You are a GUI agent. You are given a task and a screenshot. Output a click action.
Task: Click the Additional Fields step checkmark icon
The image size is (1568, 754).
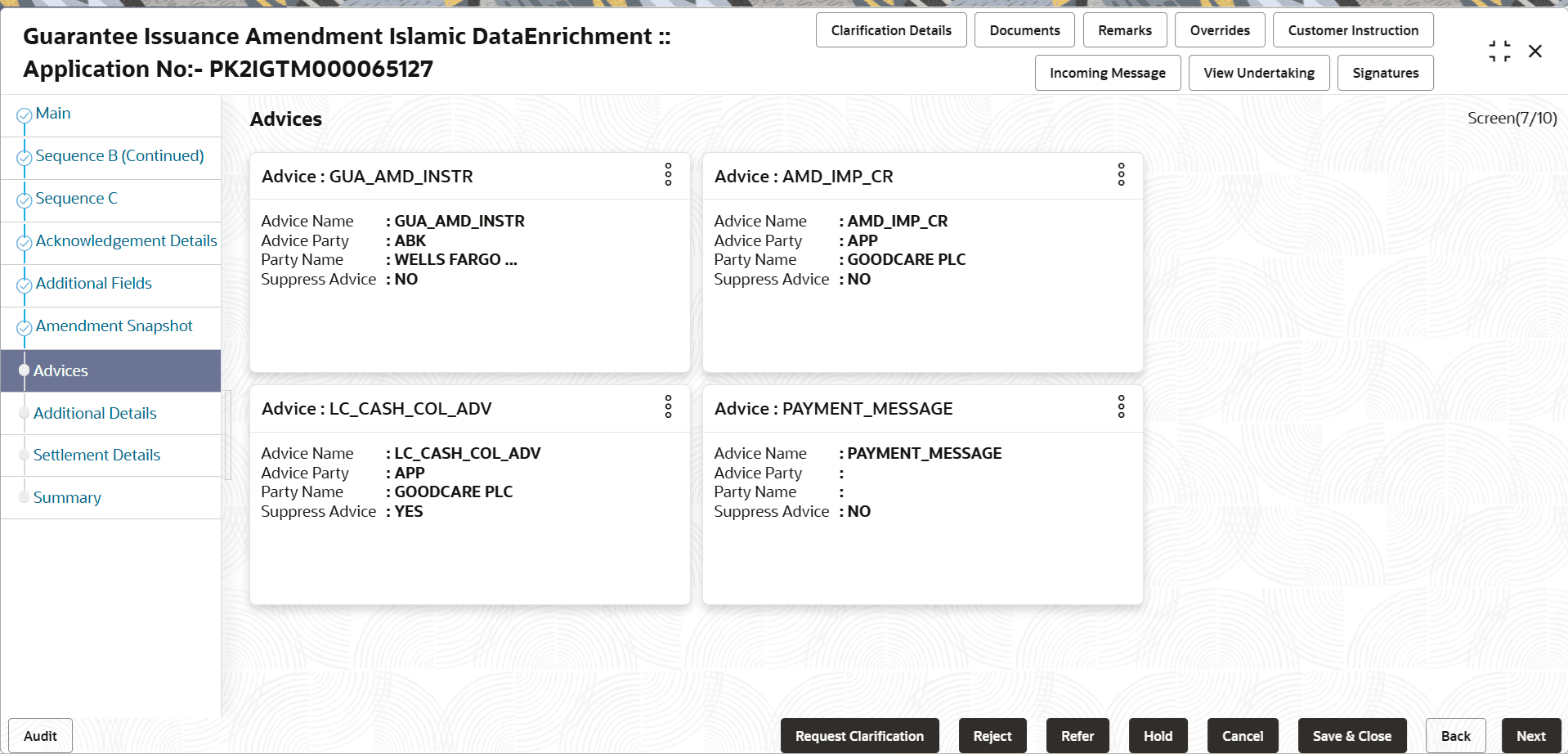(x=25, y=285)
